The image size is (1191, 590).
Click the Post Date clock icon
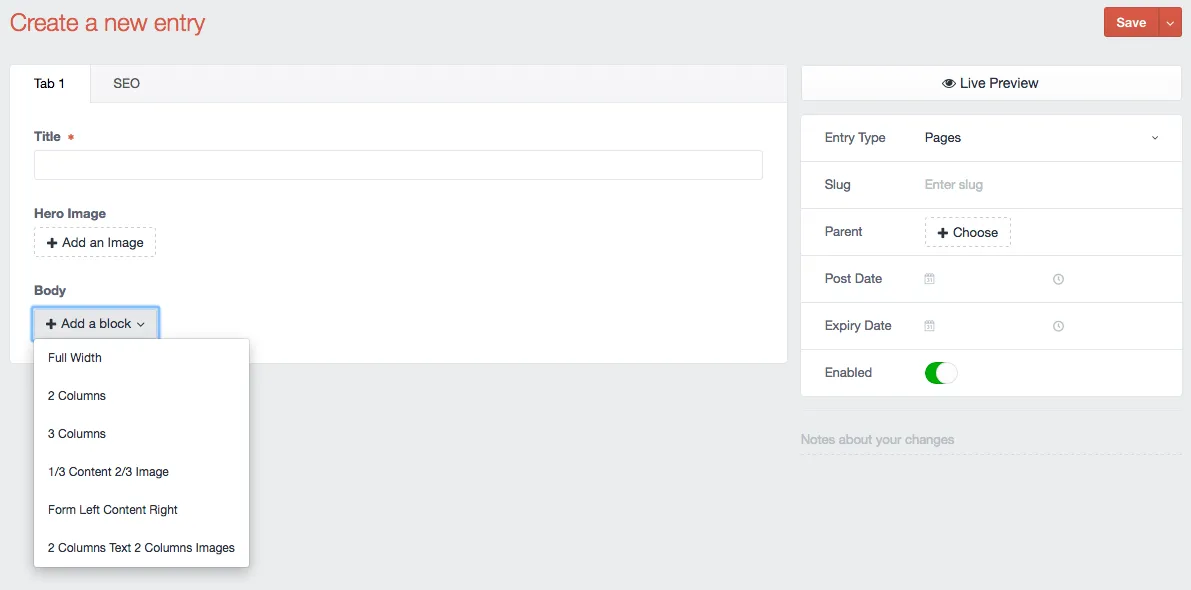pos(1058,279)
